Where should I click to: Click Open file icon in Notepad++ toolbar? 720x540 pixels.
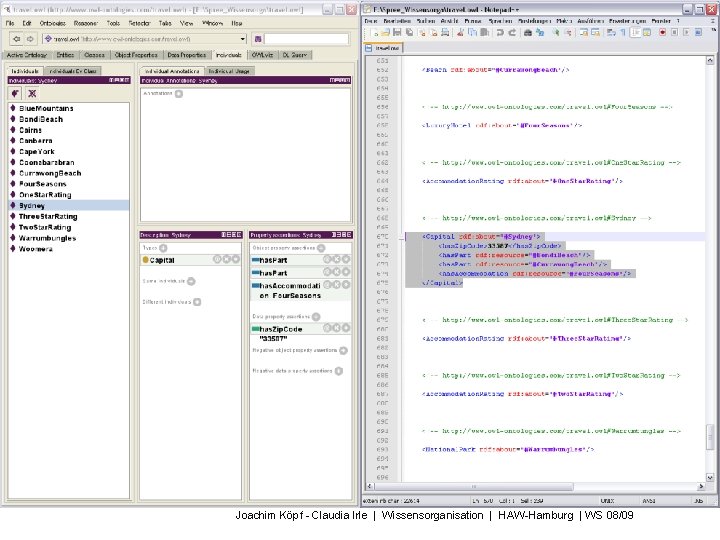coord(386,32)
